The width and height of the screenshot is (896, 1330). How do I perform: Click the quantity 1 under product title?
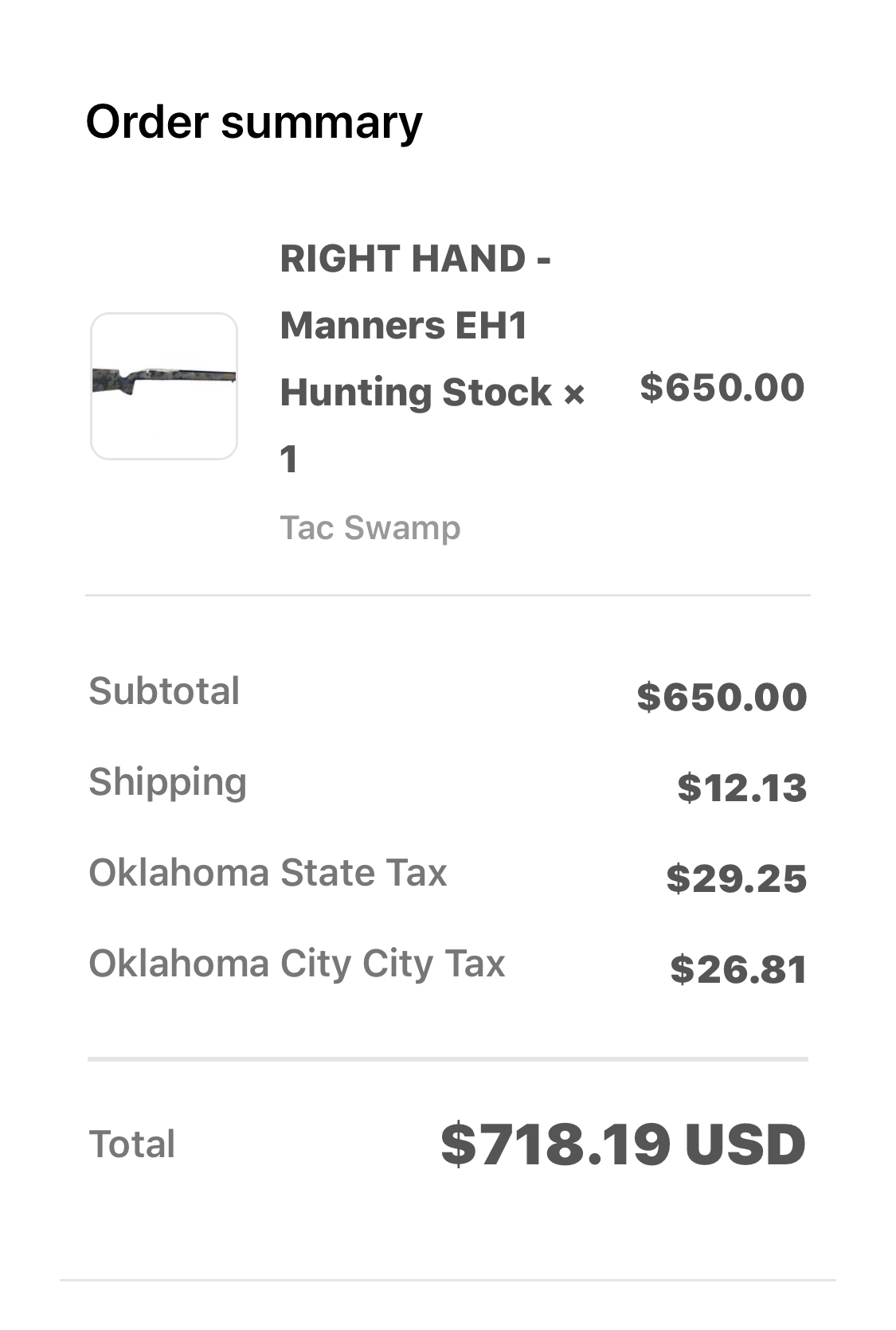pos(289,460)
